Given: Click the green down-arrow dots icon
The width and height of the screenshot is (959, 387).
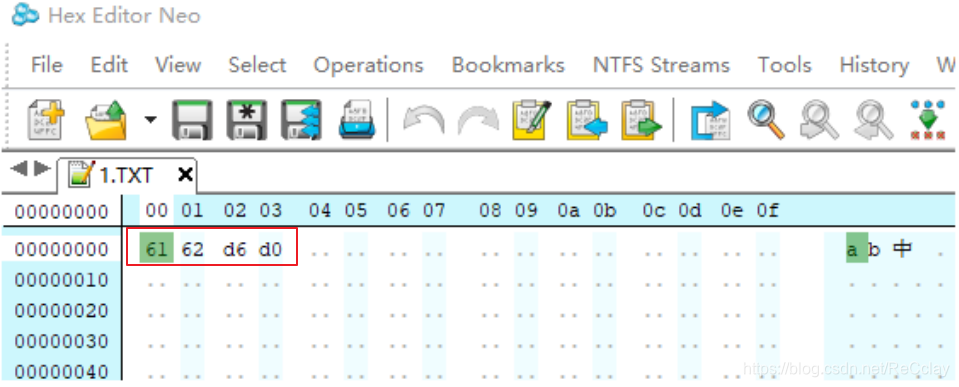Looking at the screenshot, I should click(928, 120).
